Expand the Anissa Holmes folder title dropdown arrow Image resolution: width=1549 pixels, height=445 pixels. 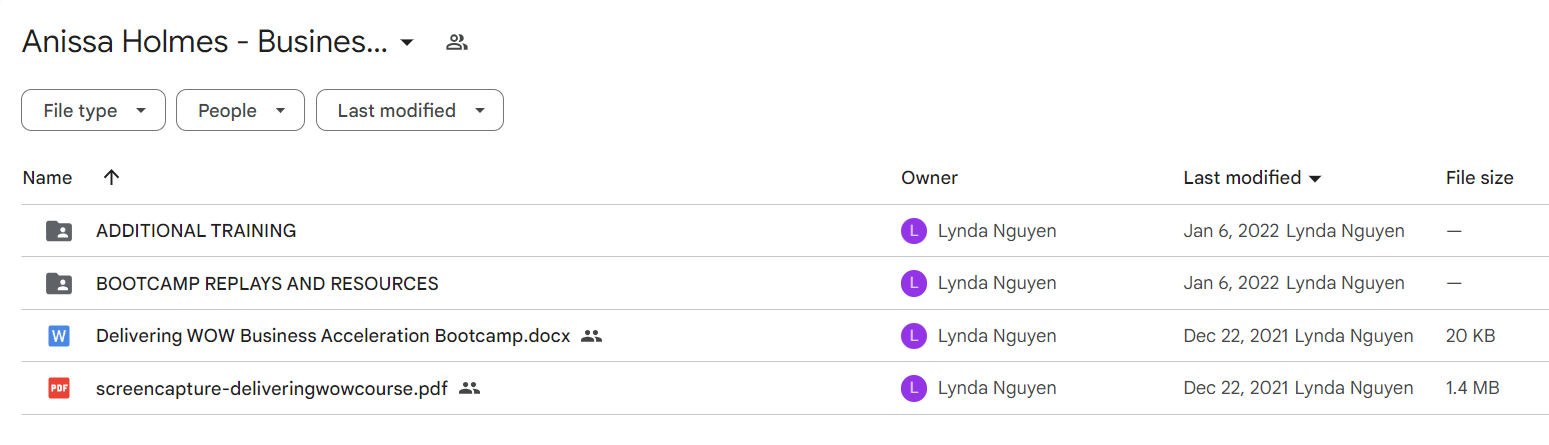tap(407, 42)
